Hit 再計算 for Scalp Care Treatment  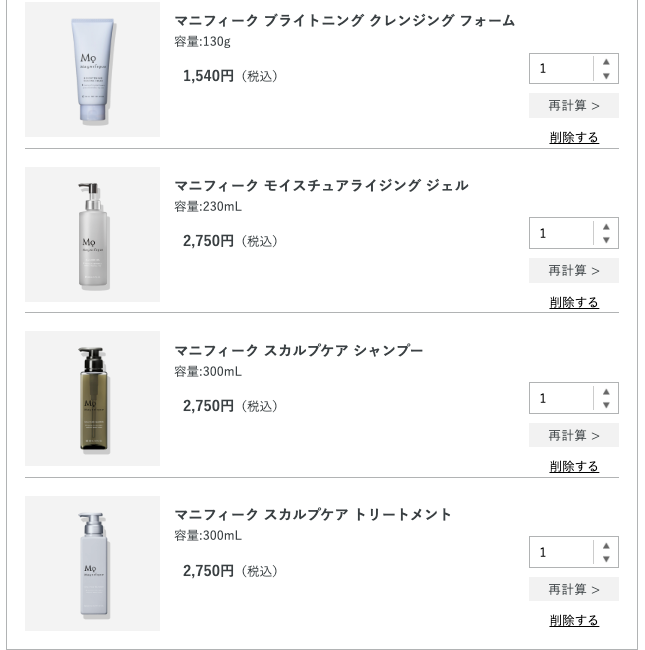[574, 589]
